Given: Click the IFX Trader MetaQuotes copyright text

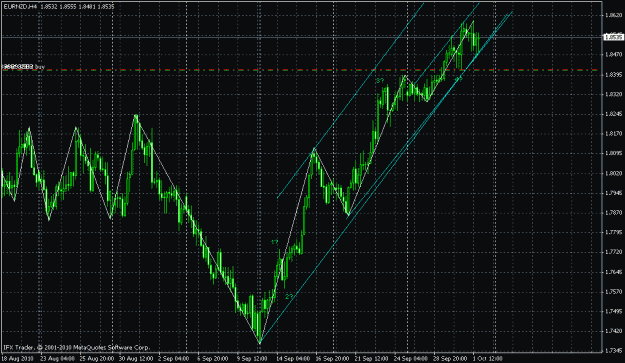Looking at the screenshot, I should (x=77, y=347).
